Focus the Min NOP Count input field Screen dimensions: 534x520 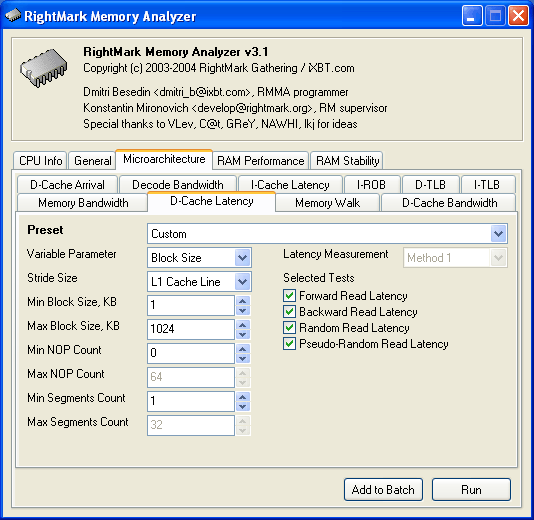[x=191, y=353]
